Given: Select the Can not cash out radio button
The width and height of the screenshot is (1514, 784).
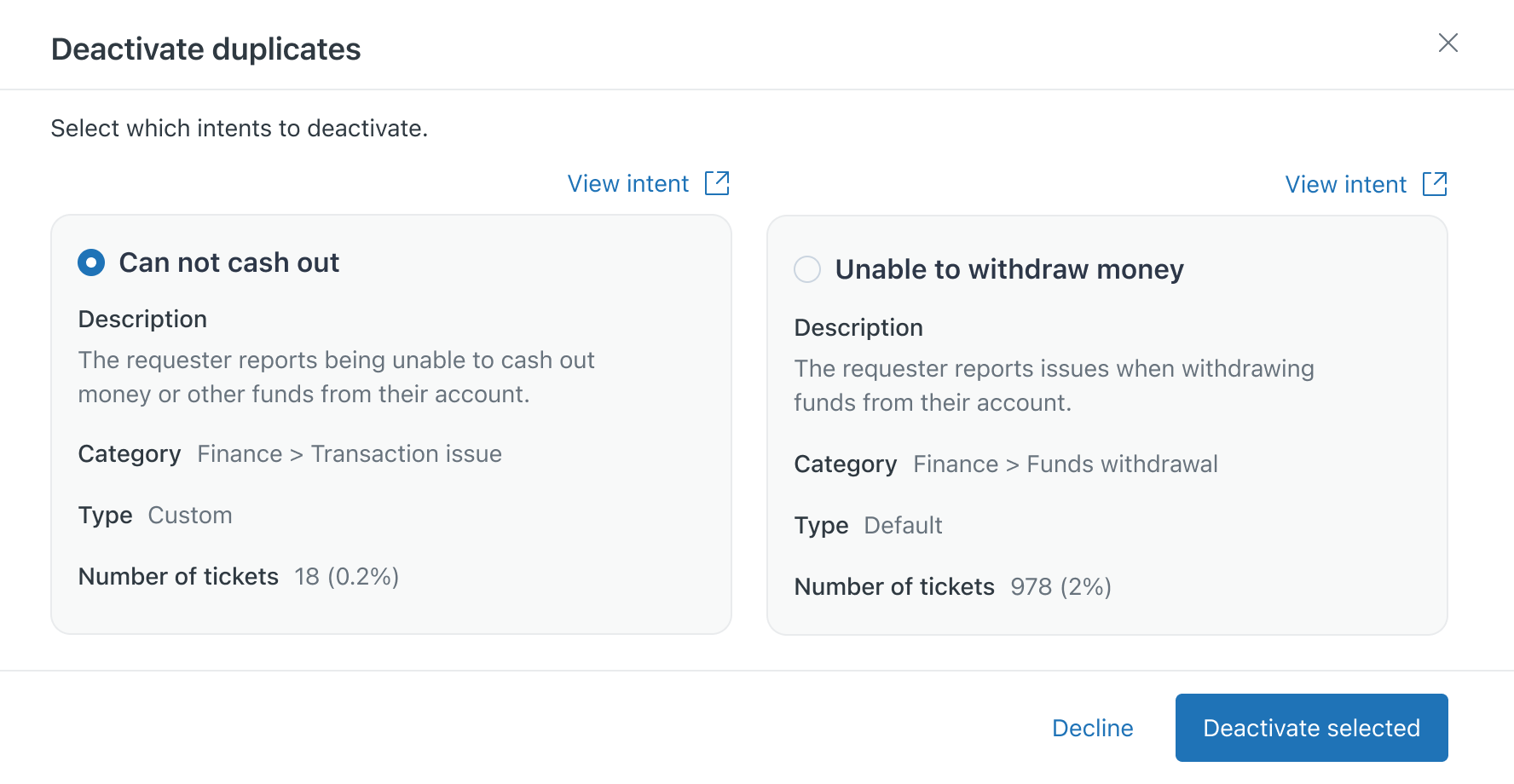Looking at the screenshot, I should click(x=91, y=262).
